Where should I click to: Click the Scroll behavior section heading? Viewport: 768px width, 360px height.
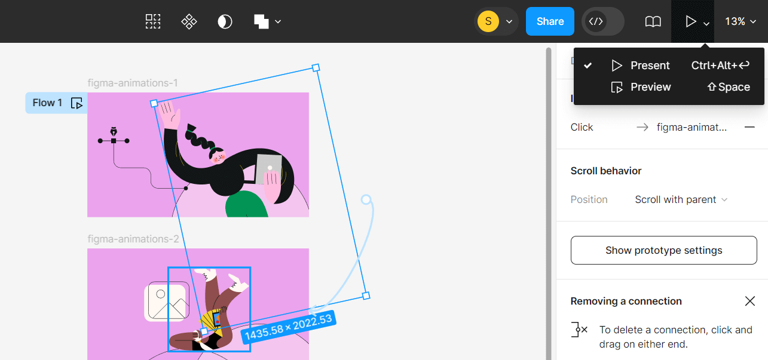pyautogui.click(x=606, y=171)
